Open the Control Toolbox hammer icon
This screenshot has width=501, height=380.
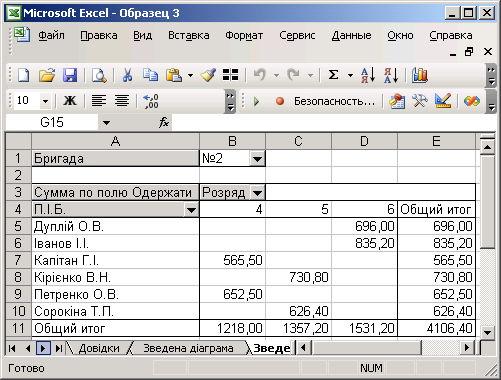[420, 100]
